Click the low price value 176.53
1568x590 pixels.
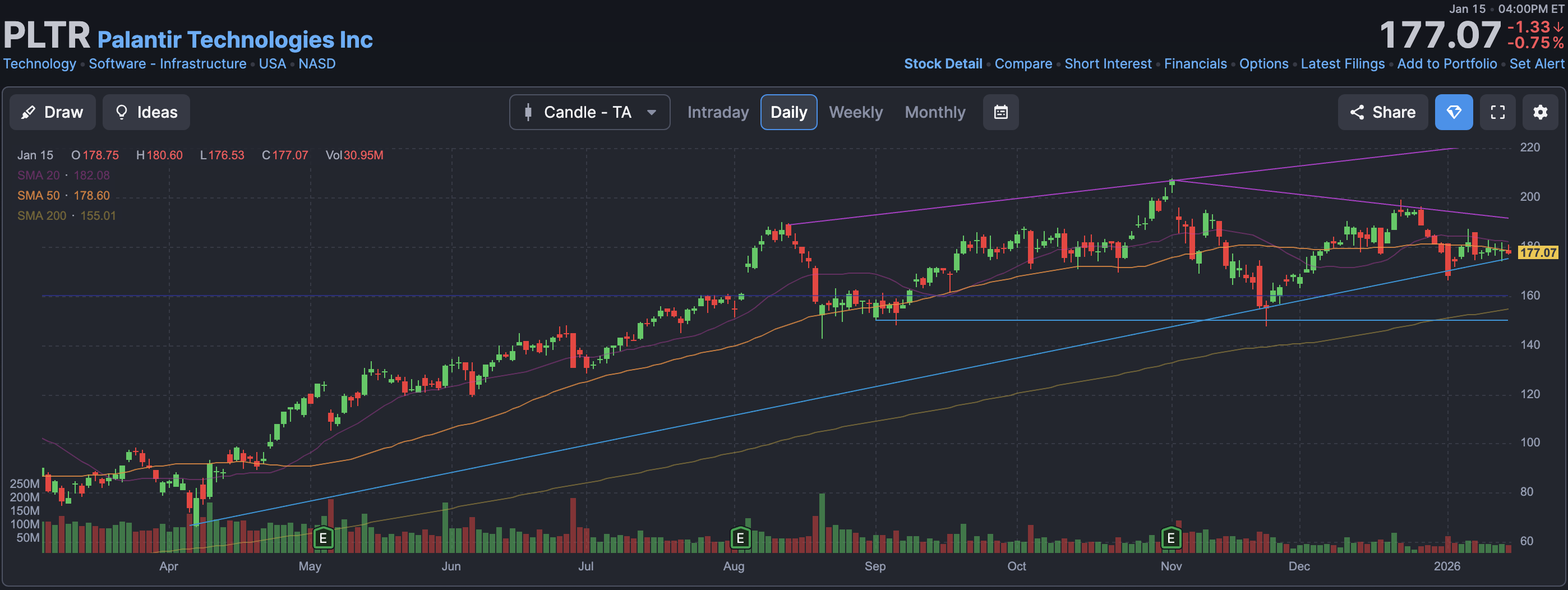pyautogui.click(x=226, y=155)
